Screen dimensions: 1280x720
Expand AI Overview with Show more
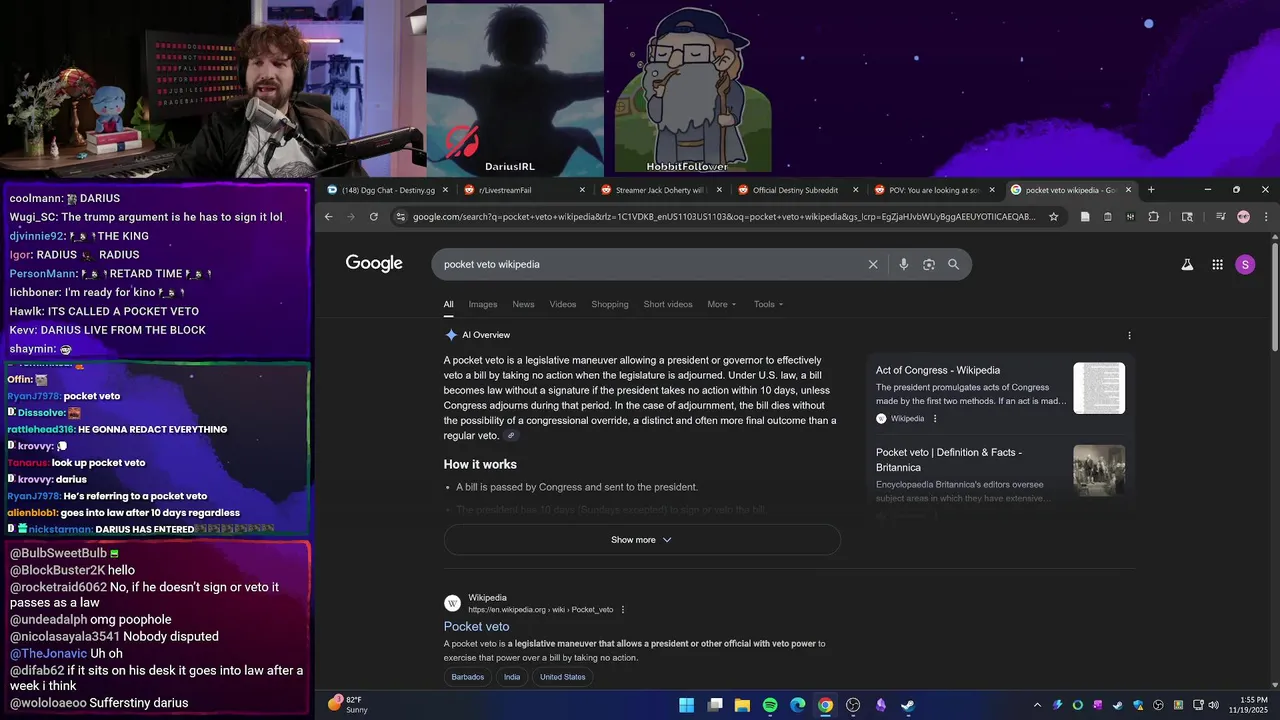(642, 540)
